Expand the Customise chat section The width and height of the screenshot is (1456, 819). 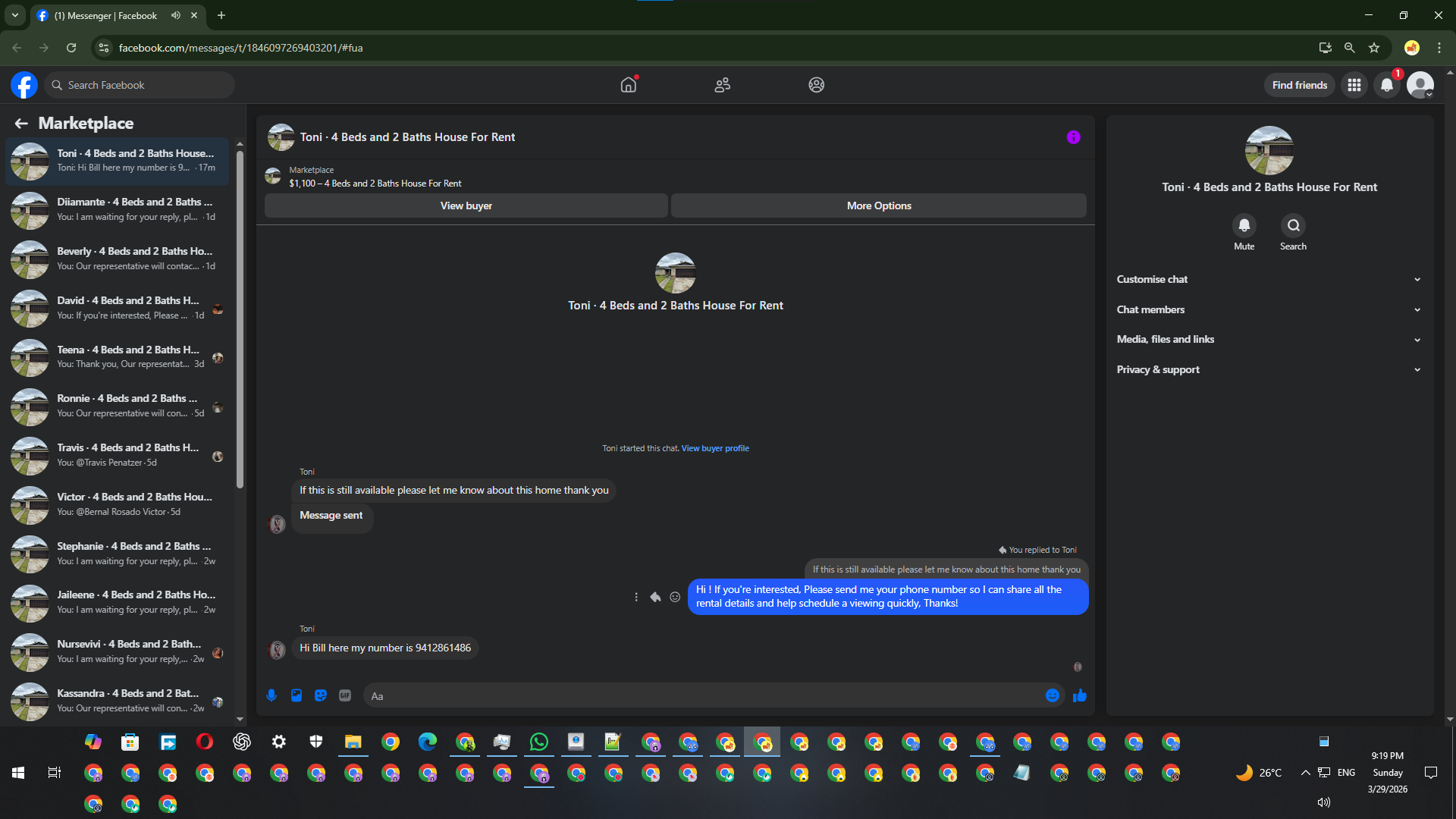coord(1269,279)
